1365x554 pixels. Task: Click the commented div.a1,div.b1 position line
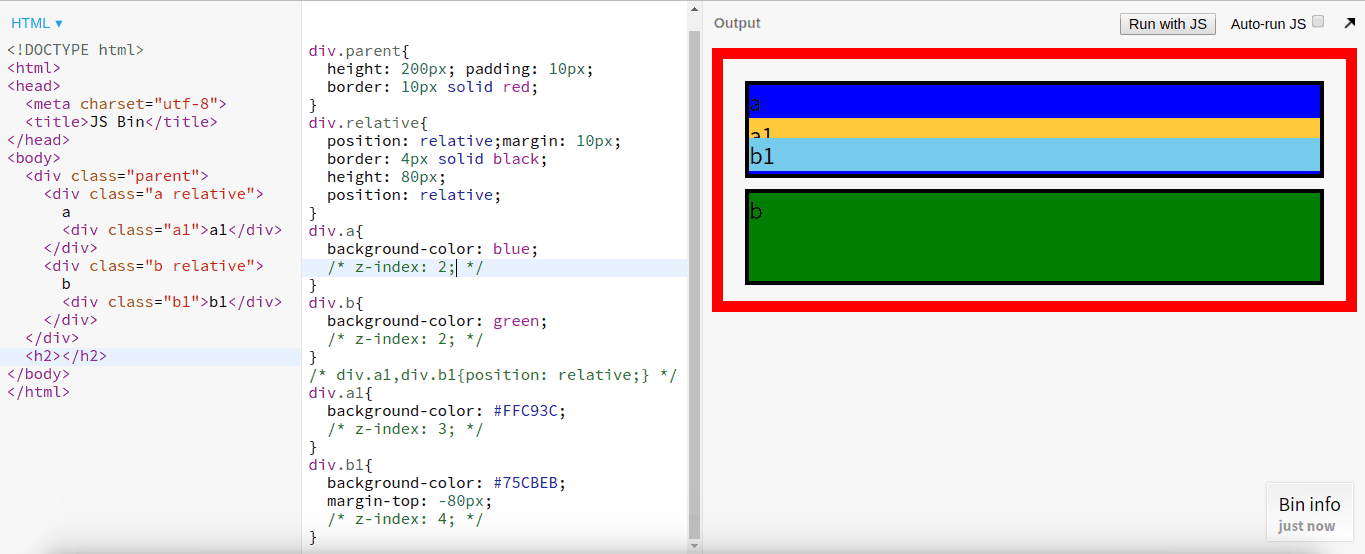(493, 375)
